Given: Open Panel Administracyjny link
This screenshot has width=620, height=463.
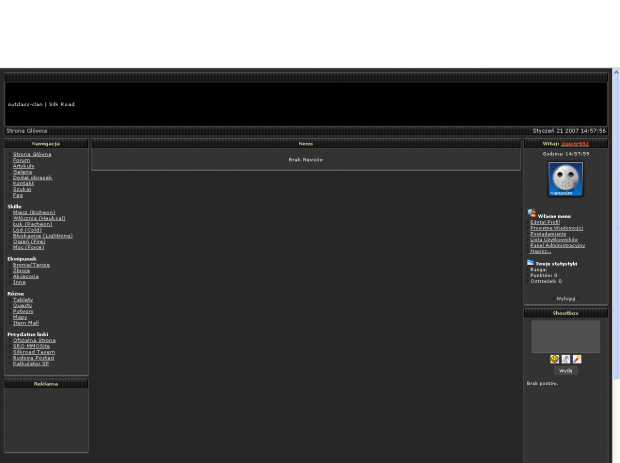Looking at the screenshot, I should [557, 245].
